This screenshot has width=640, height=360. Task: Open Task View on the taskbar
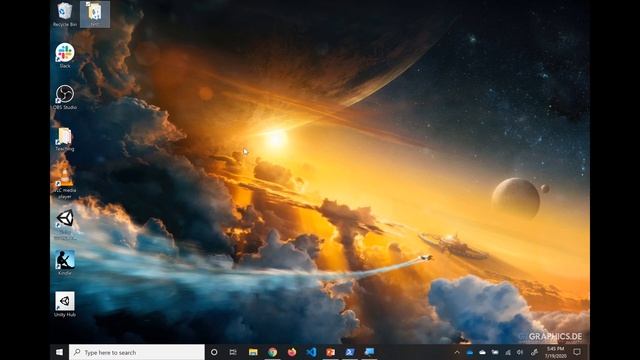pyautogui.click(x=233, y=352)
